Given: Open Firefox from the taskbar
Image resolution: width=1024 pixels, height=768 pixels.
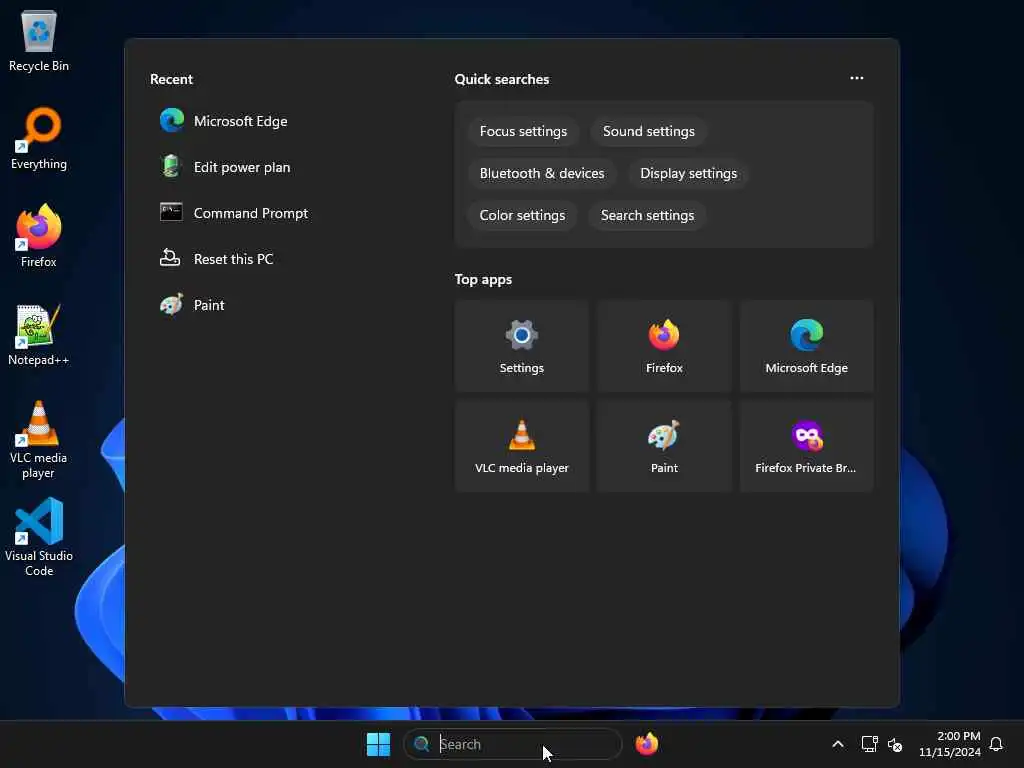Looking at the screenshot, I should 647,744.
